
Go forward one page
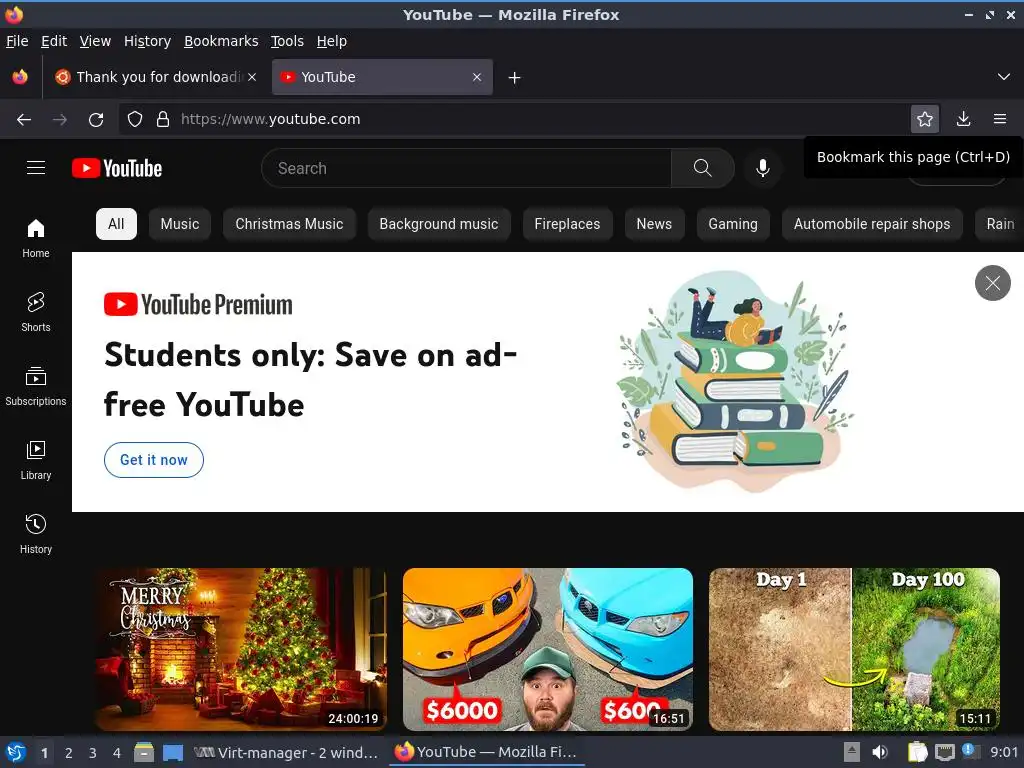(x=59, y=120)
